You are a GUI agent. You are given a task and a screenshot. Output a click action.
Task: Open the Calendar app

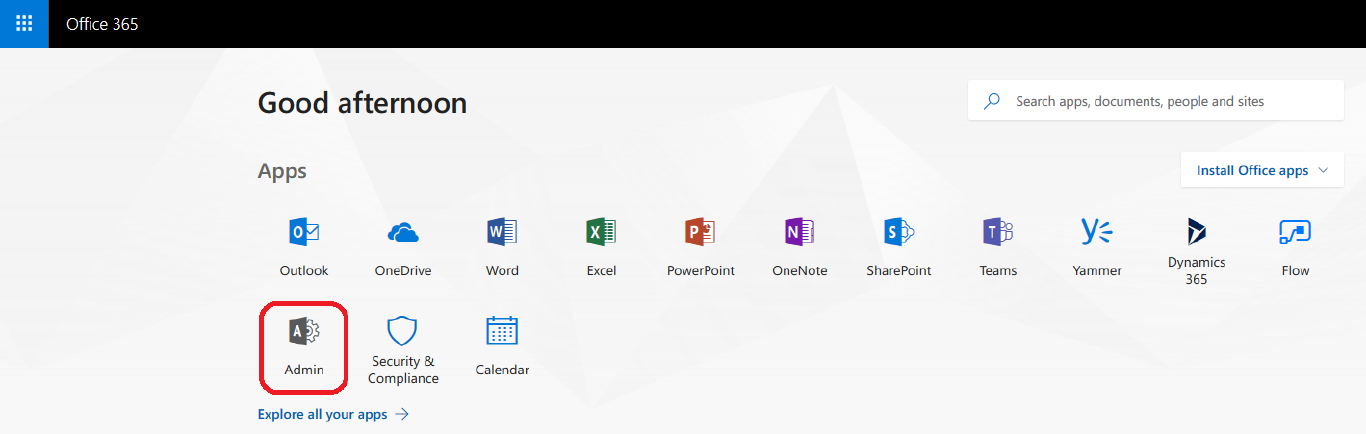[502, 345]
